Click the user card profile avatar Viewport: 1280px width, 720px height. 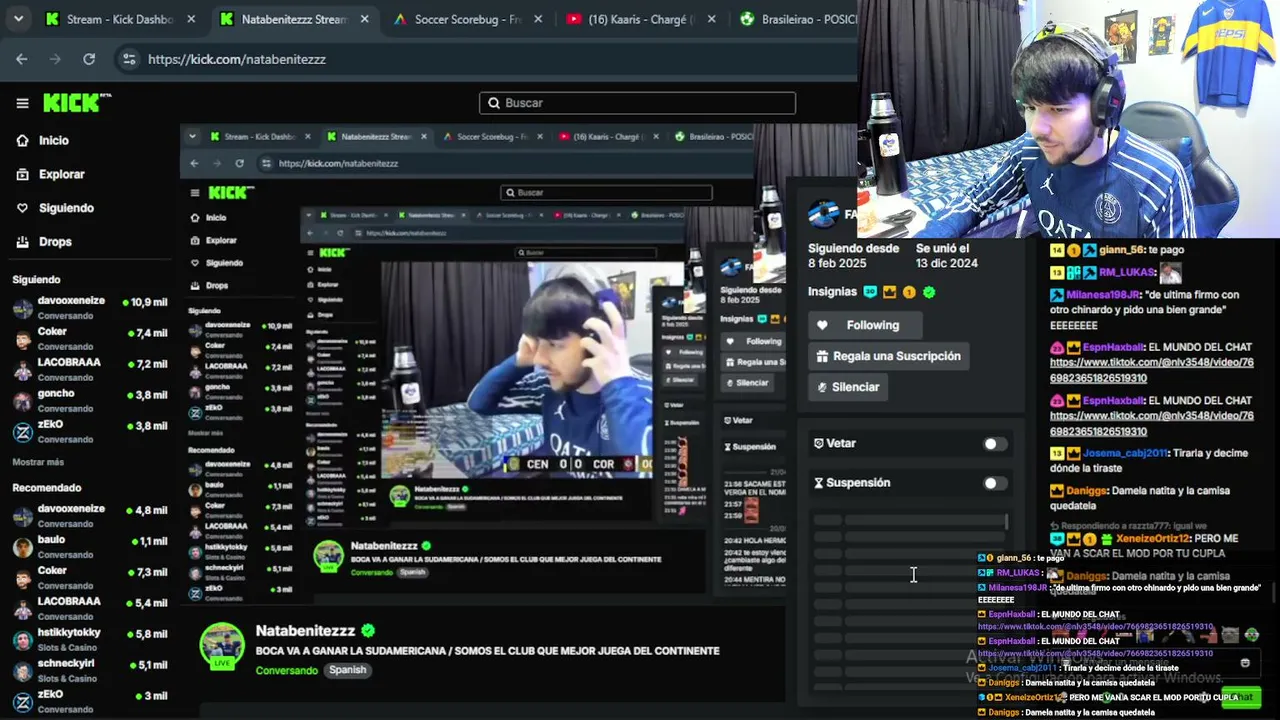click(823, 213)
